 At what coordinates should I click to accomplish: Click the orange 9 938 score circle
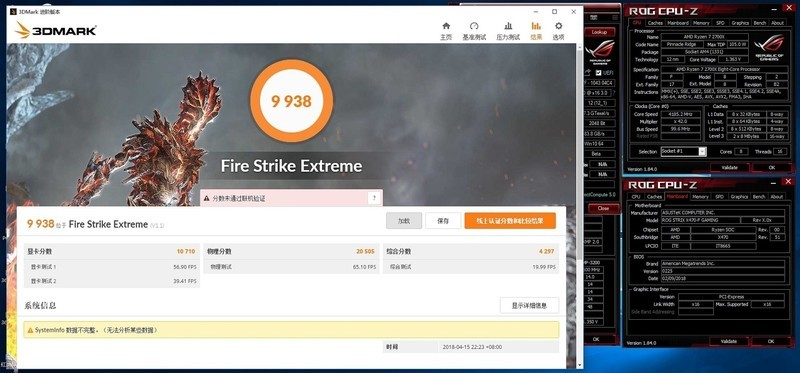tap(291, 101)
